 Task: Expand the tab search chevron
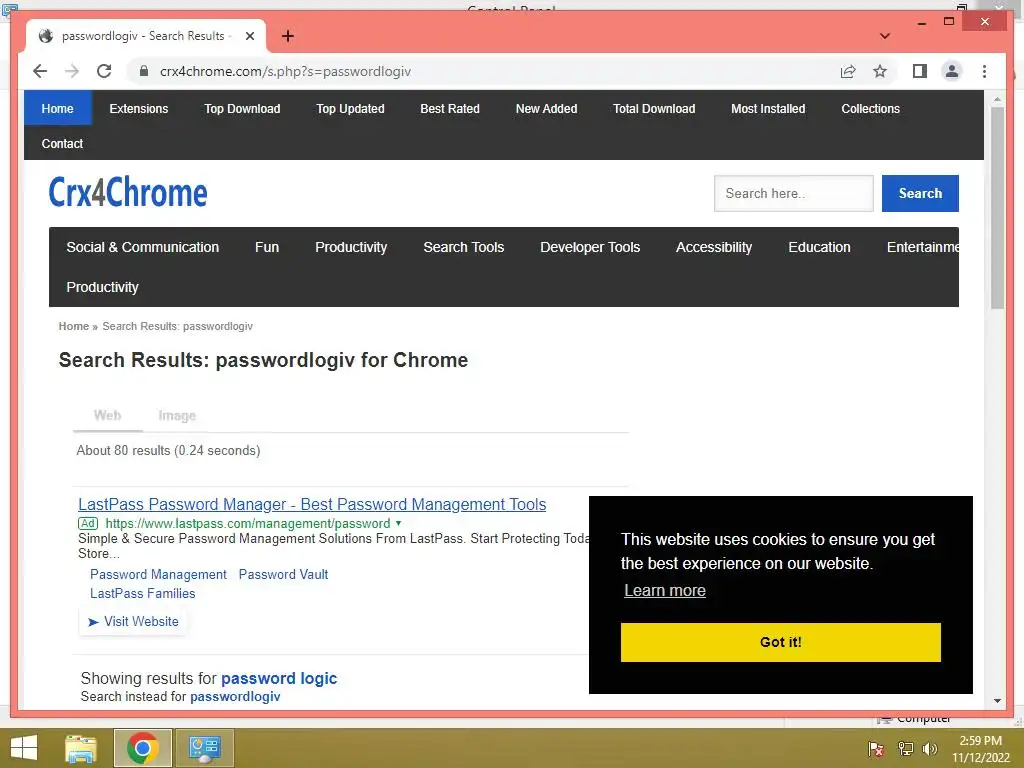click(885, 36)
